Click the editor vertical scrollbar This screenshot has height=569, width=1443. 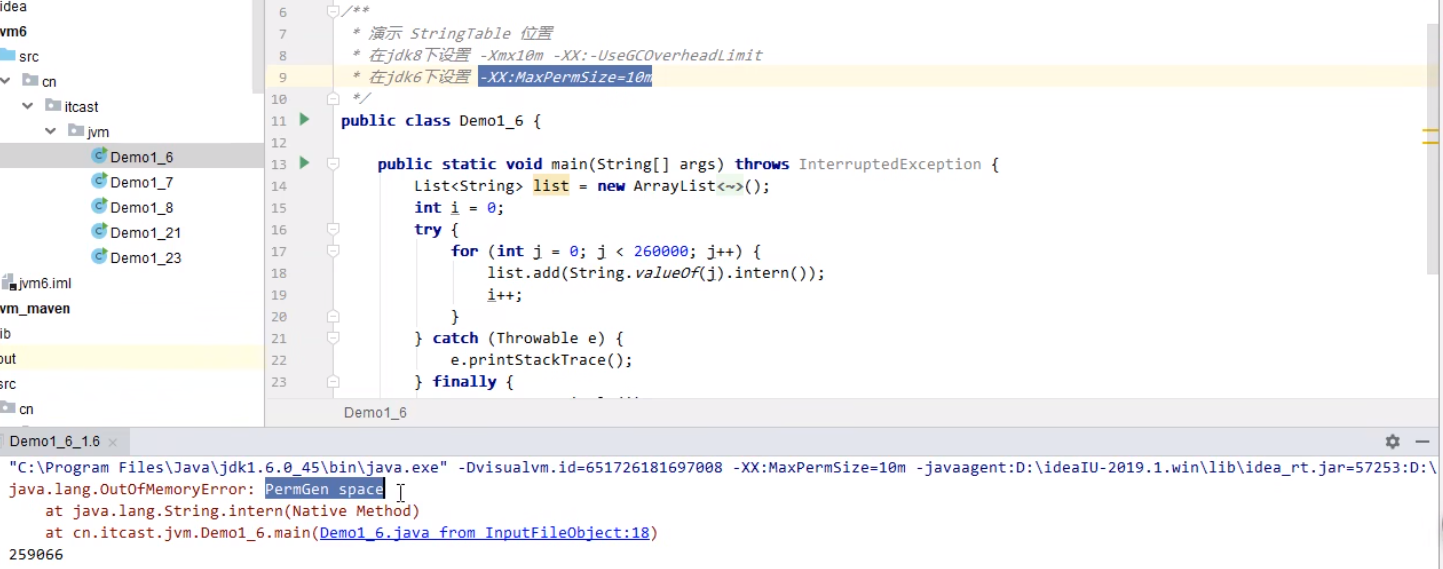tap(1432, 150)
